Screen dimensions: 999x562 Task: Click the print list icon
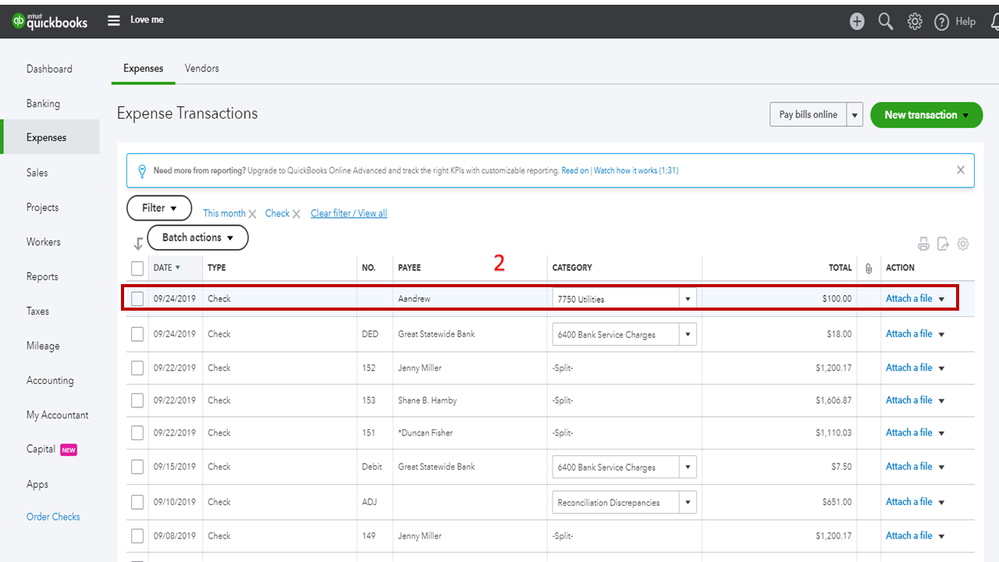click(x=923, y=244)
